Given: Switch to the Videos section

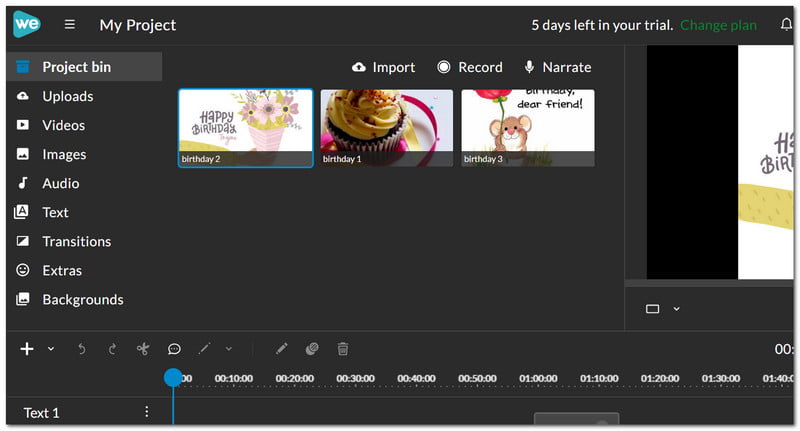Looking at the screenshot, I should click(64, 125).
